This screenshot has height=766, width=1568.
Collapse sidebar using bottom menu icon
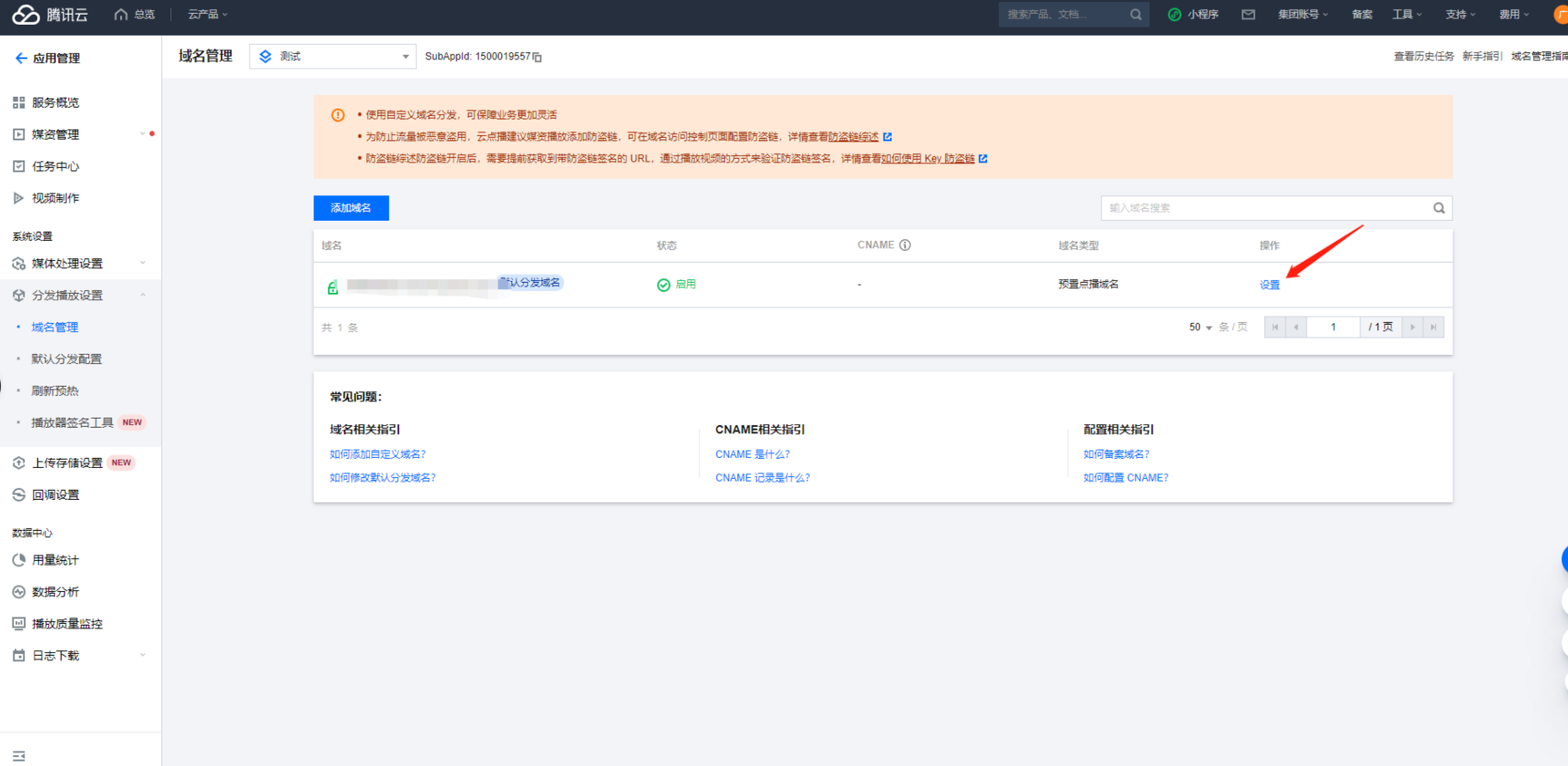tap(18, 756)
